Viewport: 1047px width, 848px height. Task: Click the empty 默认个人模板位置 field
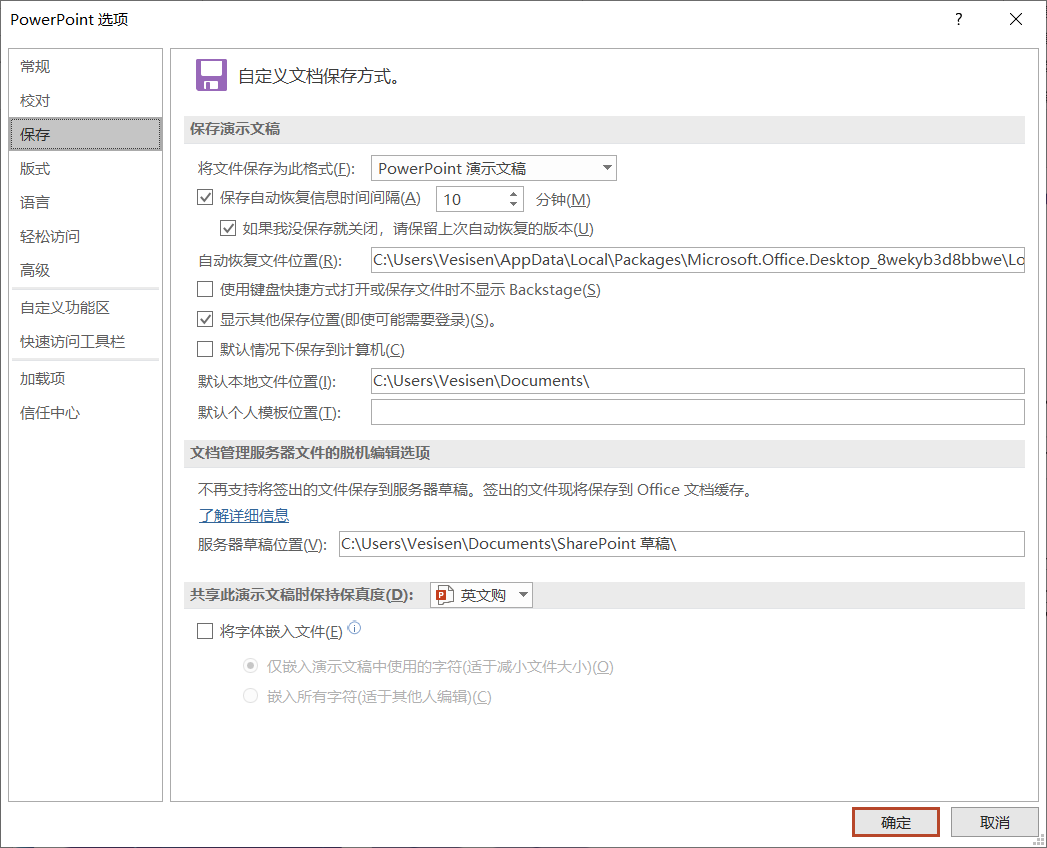(x=698, y=412)
